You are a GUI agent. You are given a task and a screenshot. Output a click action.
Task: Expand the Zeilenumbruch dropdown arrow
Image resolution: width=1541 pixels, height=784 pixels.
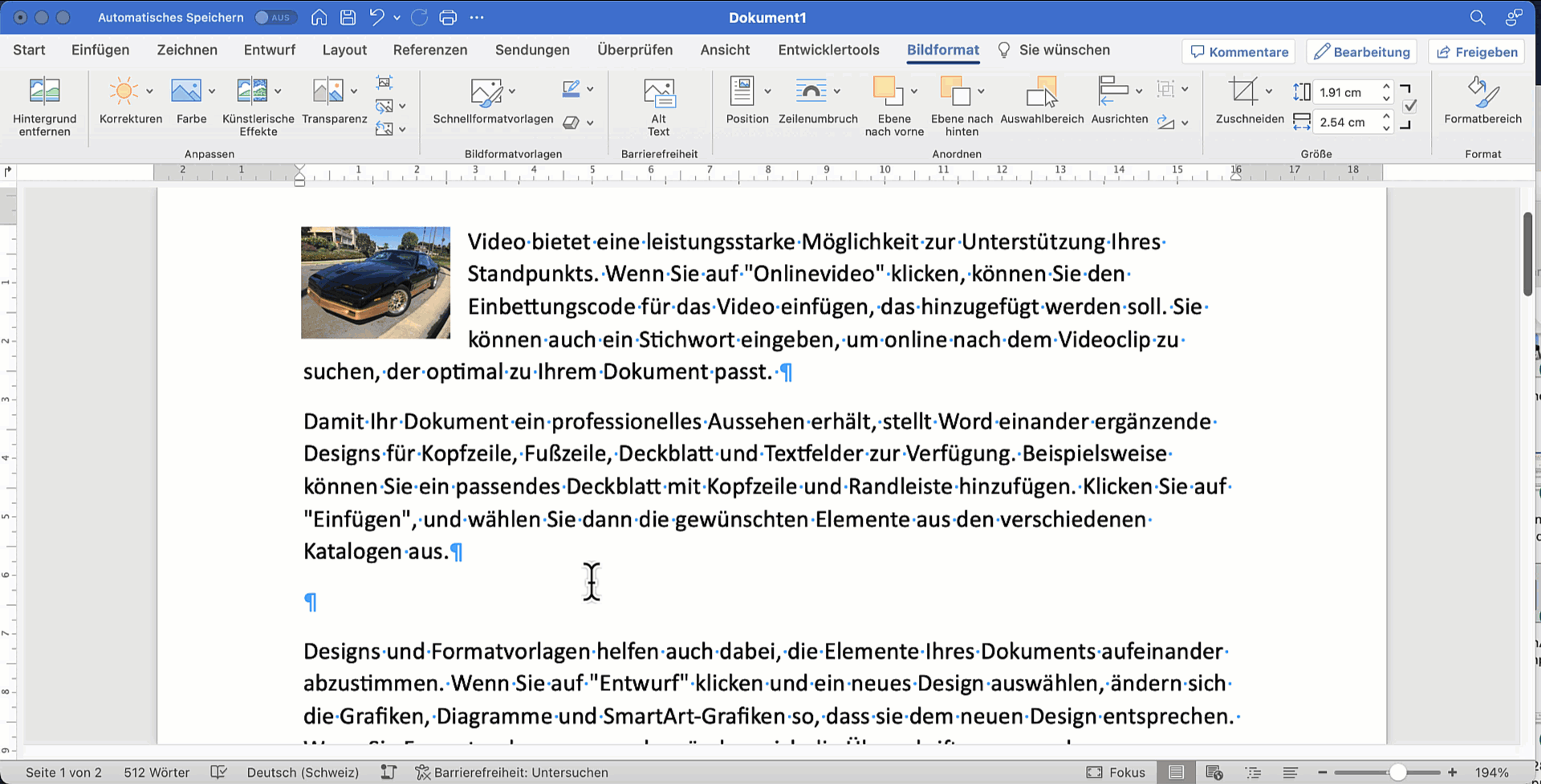(x=837, y=91)
